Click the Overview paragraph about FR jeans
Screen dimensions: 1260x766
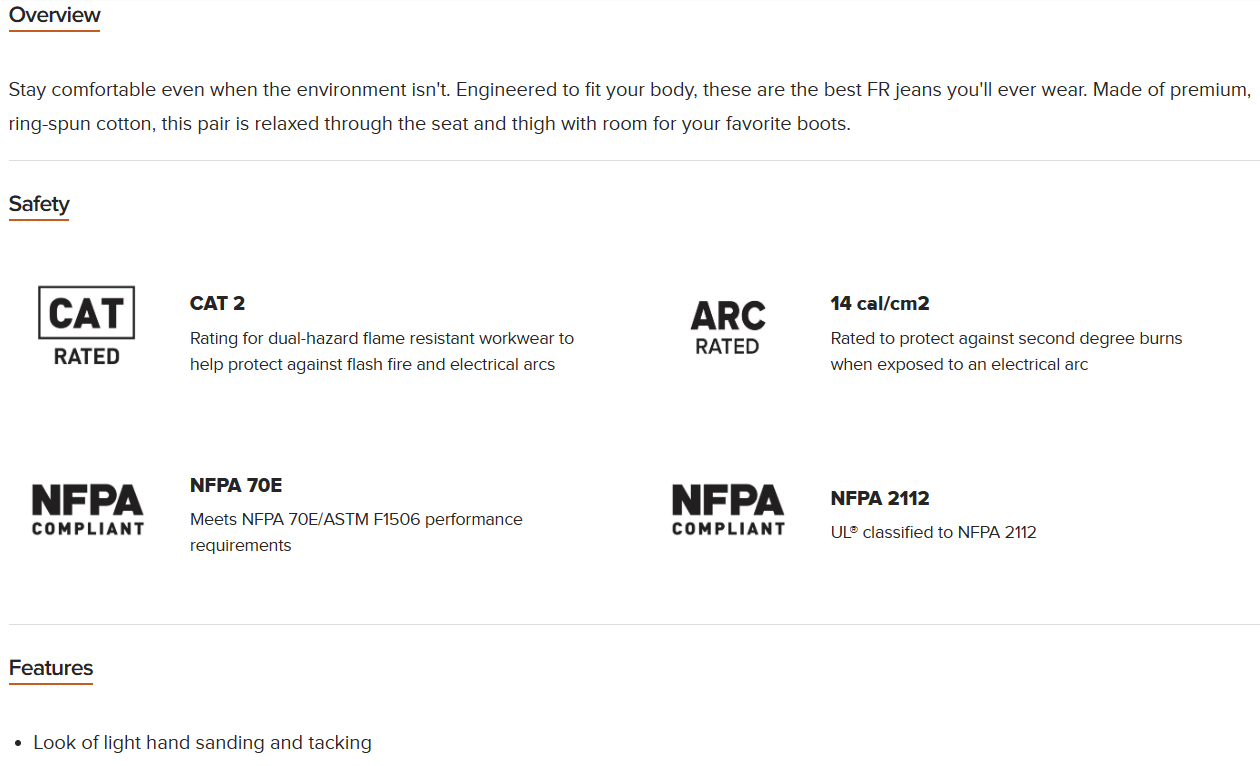click(630, 107)
